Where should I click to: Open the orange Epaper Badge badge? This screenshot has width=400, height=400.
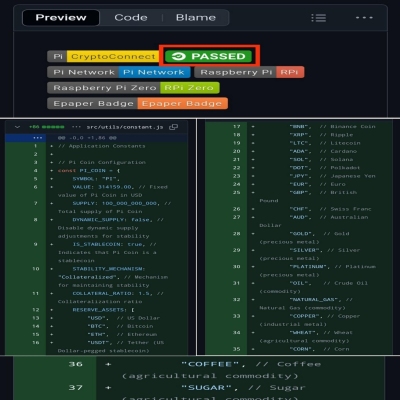(x=137, y=103)
